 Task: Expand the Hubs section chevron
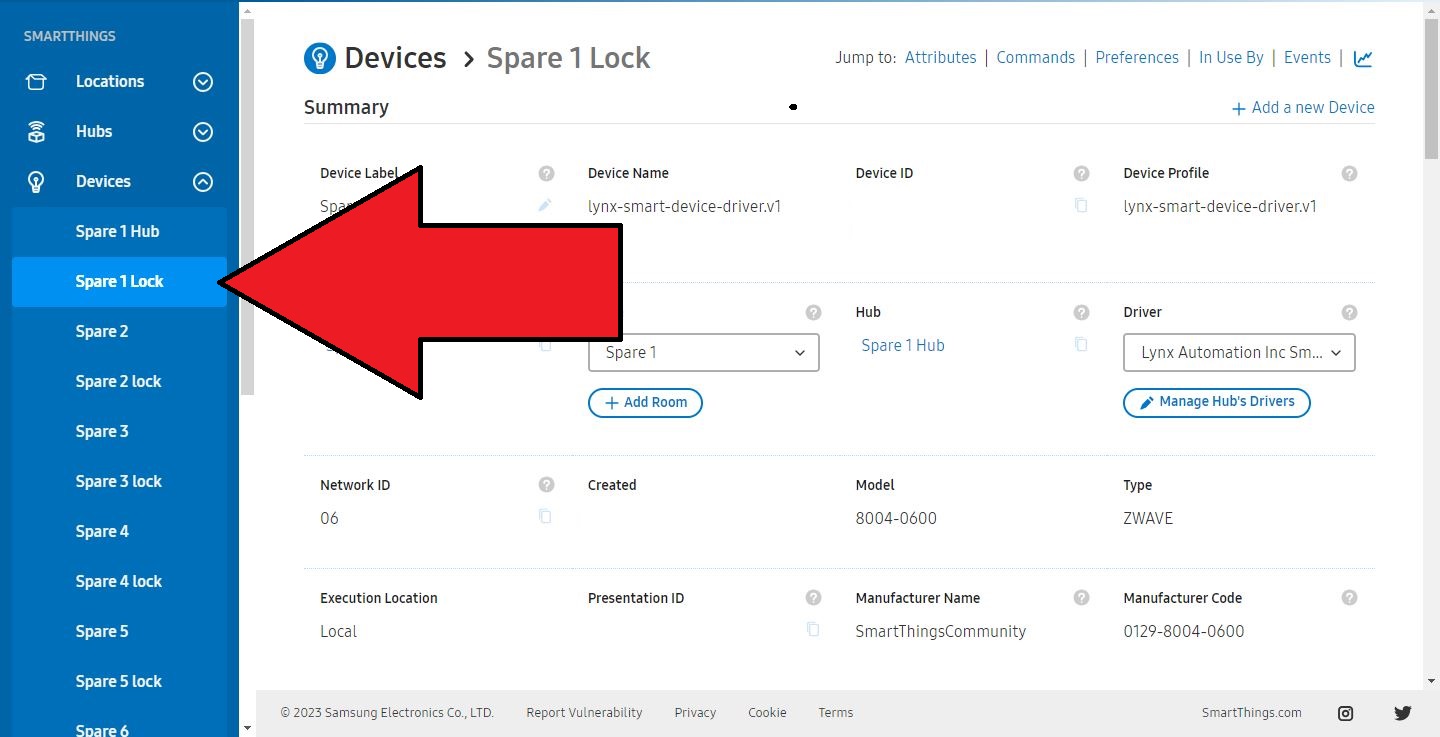(x=203, y=132)
